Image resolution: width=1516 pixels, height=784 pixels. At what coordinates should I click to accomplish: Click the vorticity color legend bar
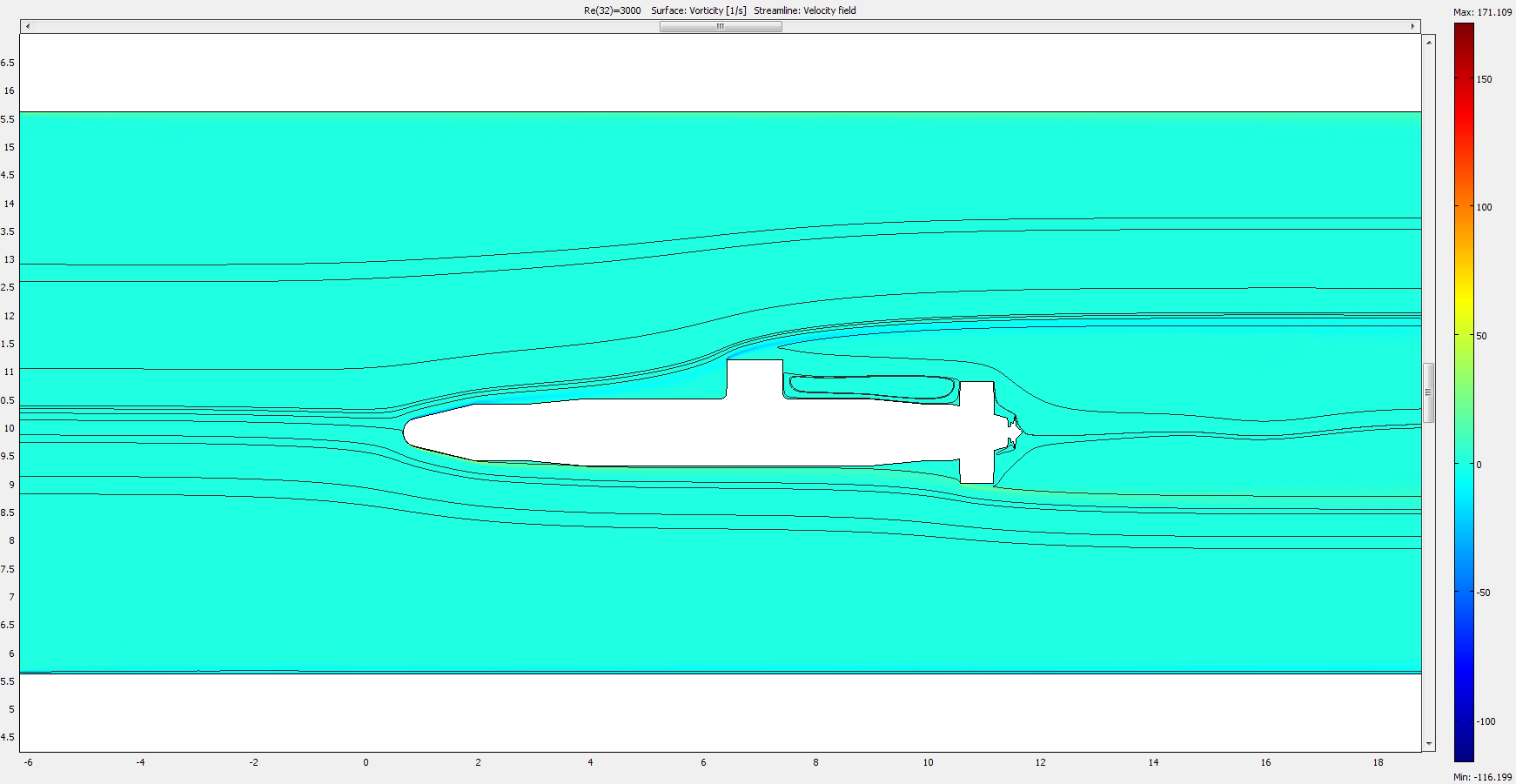(1464, 392)
